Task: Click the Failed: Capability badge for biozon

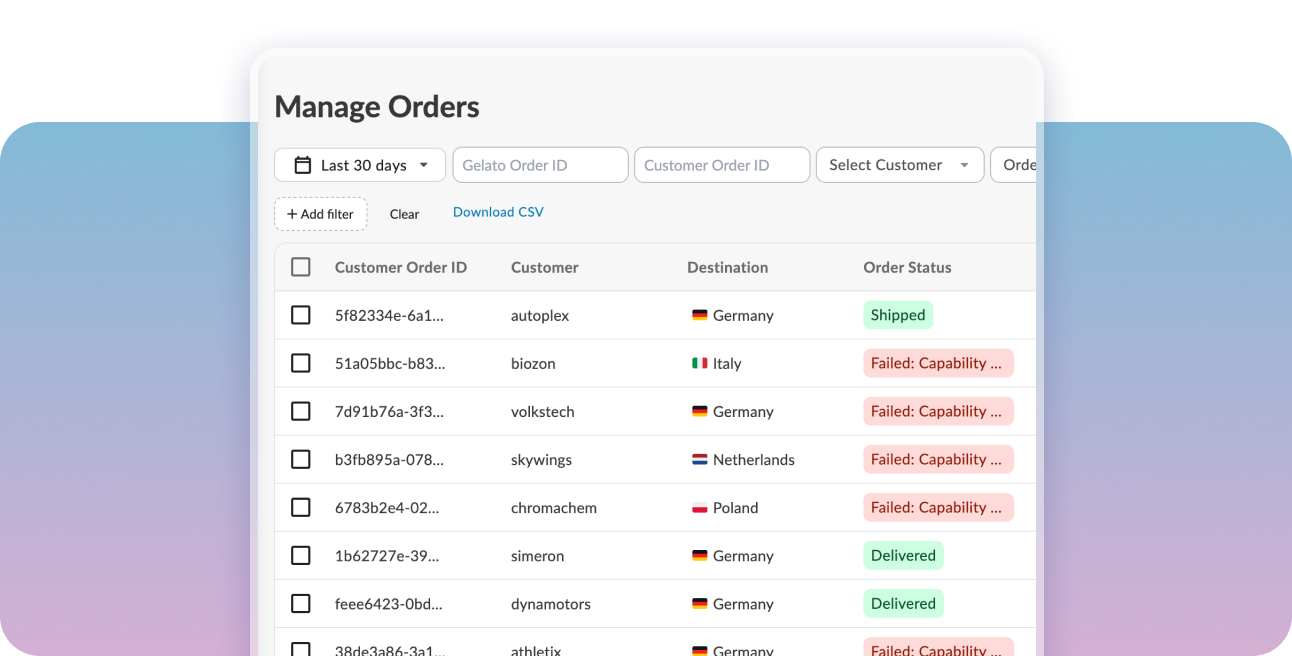Action: [x=938, y=363]
